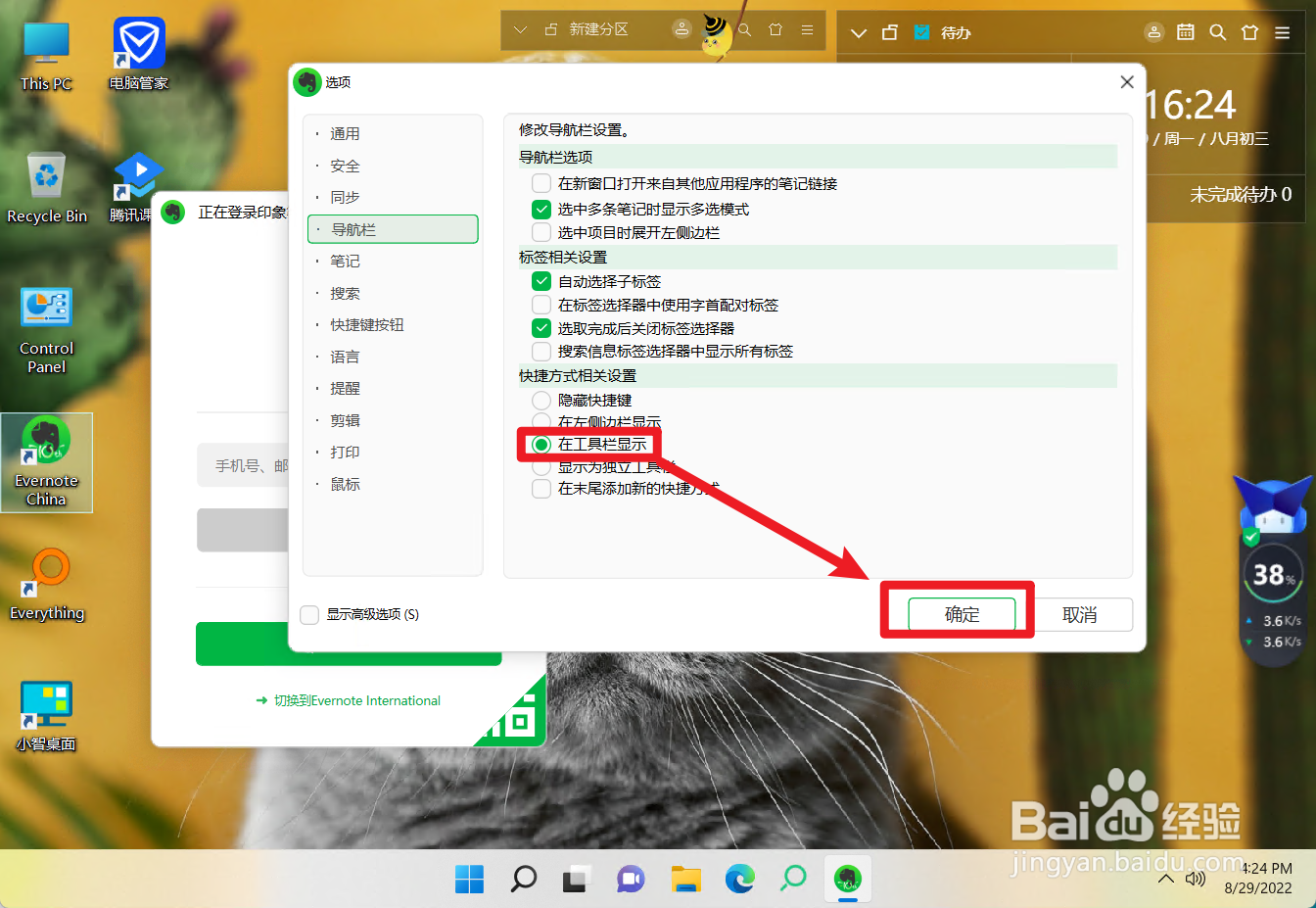This screenshot has width=1316, height=908.
Task: Click the 确定 button
Action: [x=962, y=614]
